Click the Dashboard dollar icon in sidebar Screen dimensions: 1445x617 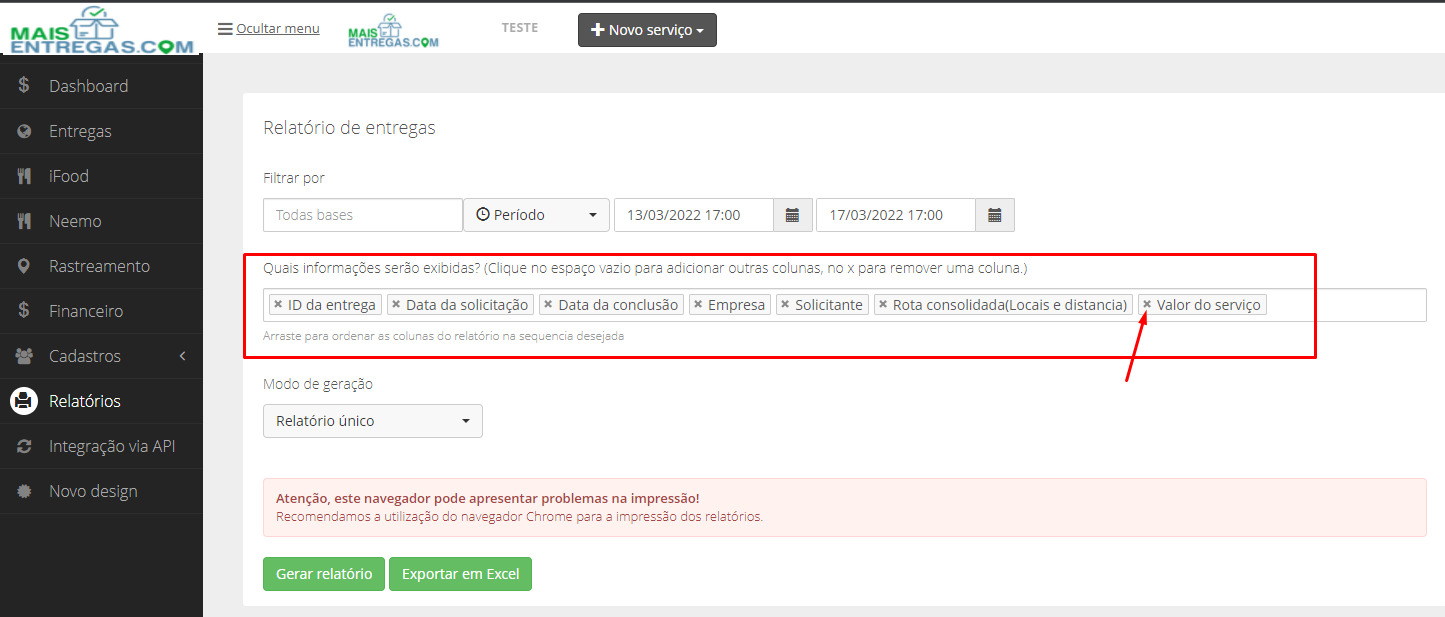pos(24,86)
